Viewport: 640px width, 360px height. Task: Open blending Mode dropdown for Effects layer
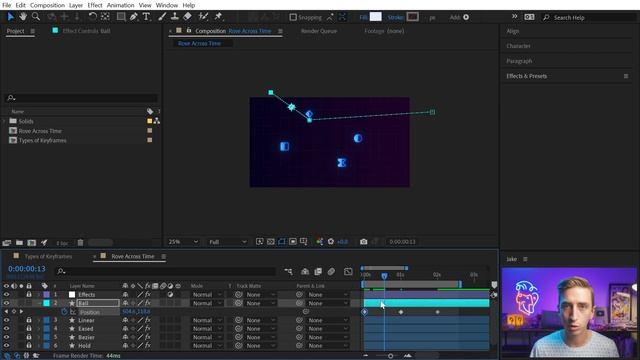[207, 294]
